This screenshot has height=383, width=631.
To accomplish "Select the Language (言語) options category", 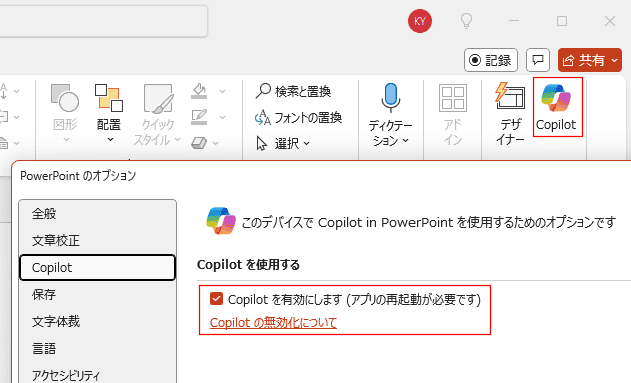I will [x=97, y=348].
